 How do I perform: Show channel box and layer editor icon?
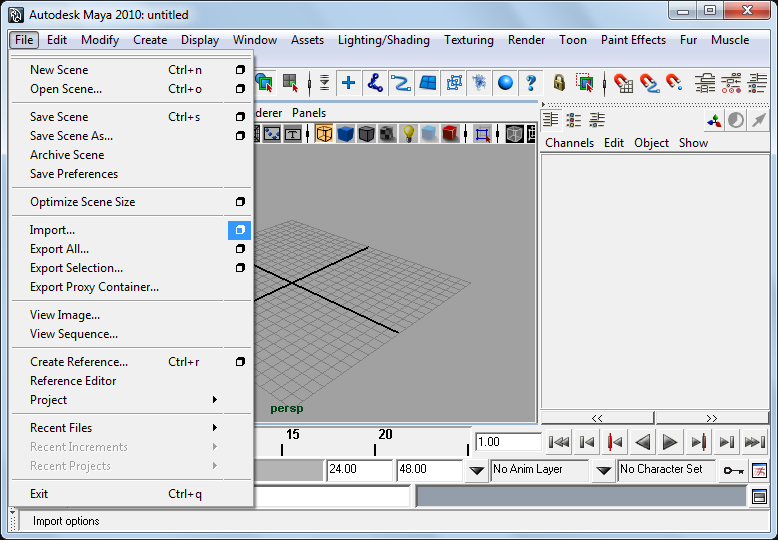[597, 120]
